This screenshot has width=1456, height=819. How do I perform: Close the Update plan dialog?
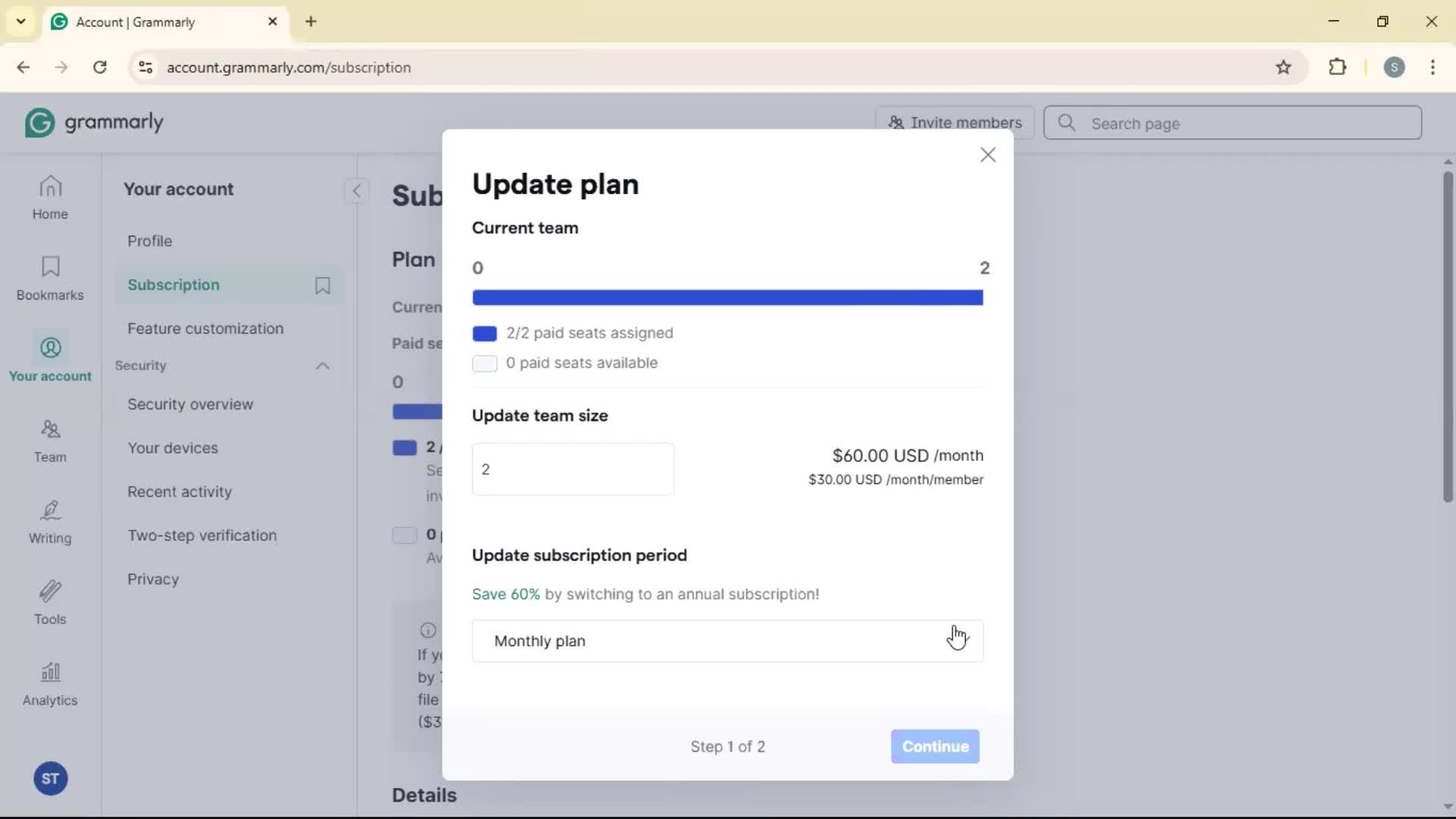point(987,155)
